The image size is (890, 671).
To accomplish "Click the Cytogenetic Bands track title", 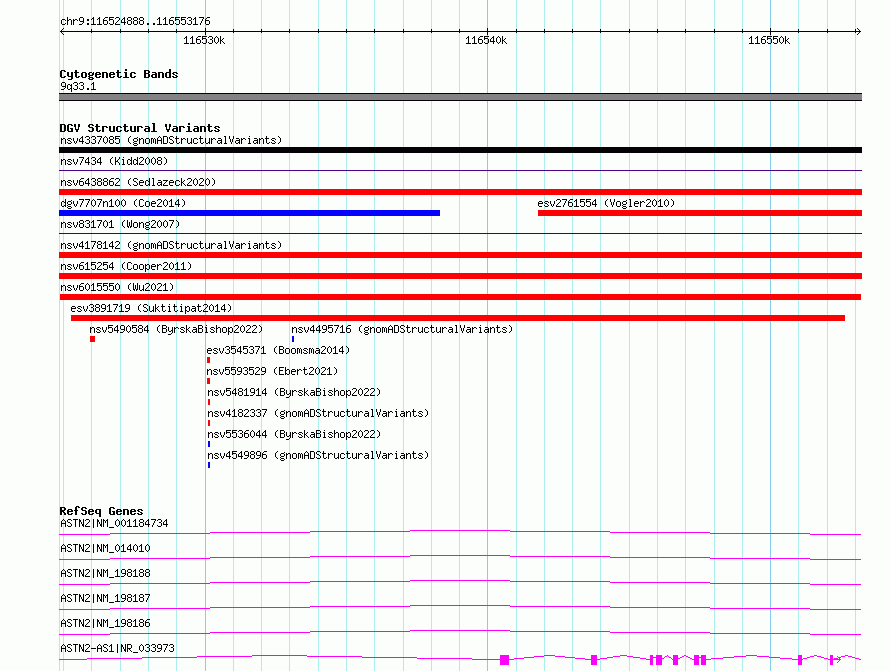I will (119, 74).
